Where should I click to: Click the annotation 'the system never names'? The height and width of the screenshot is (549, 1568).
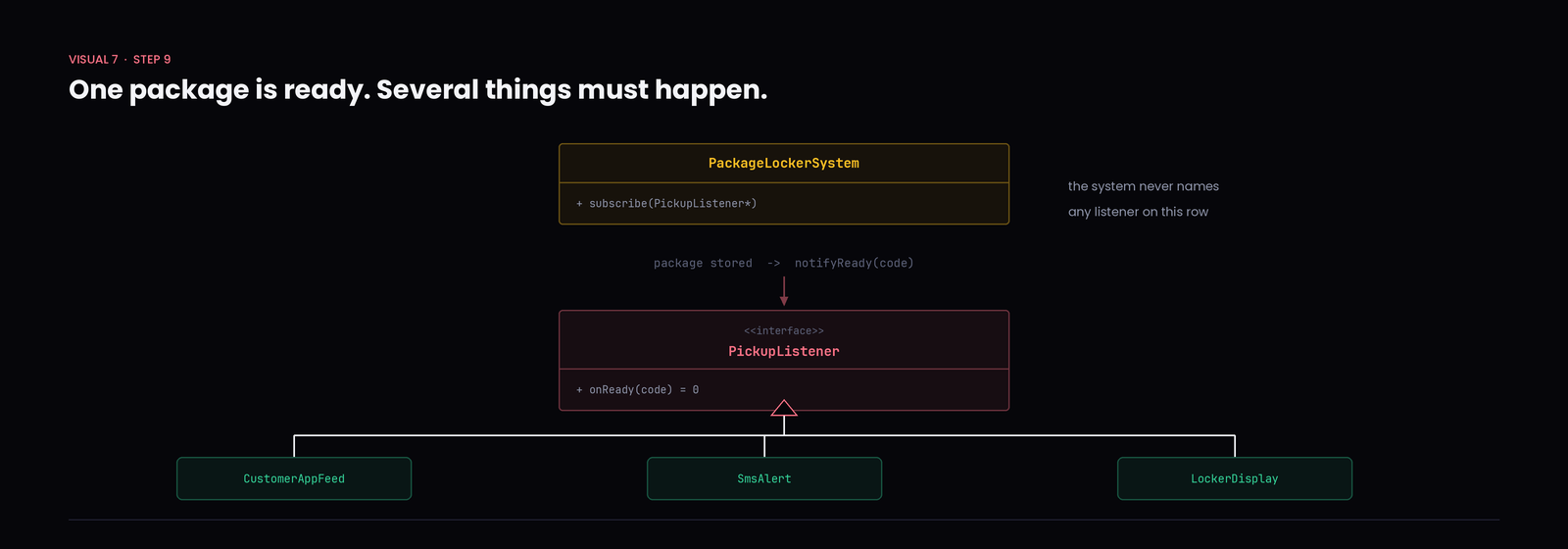point(1144,186)
